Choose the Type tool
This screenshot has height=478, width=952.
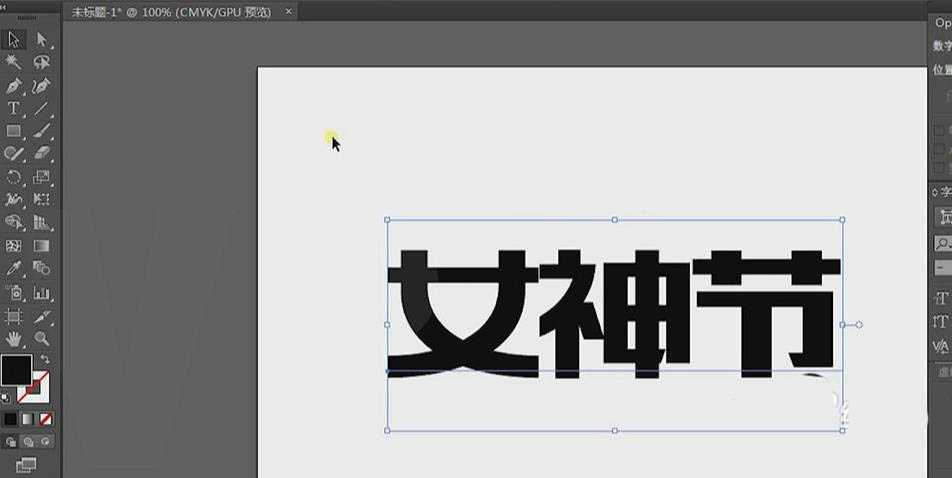coord(14,109)
